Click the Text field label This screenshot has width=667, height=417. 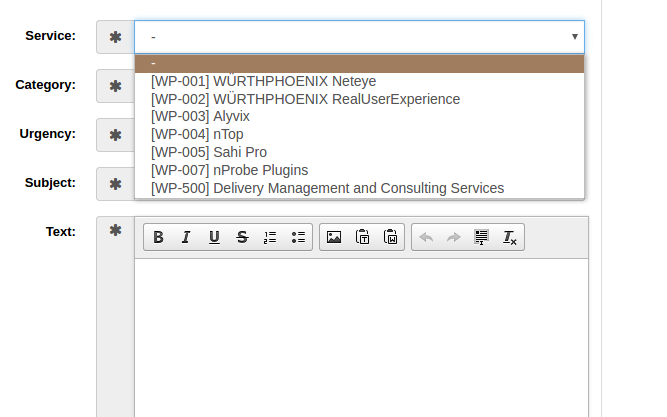pyautogui.click(x=61, y=232)
